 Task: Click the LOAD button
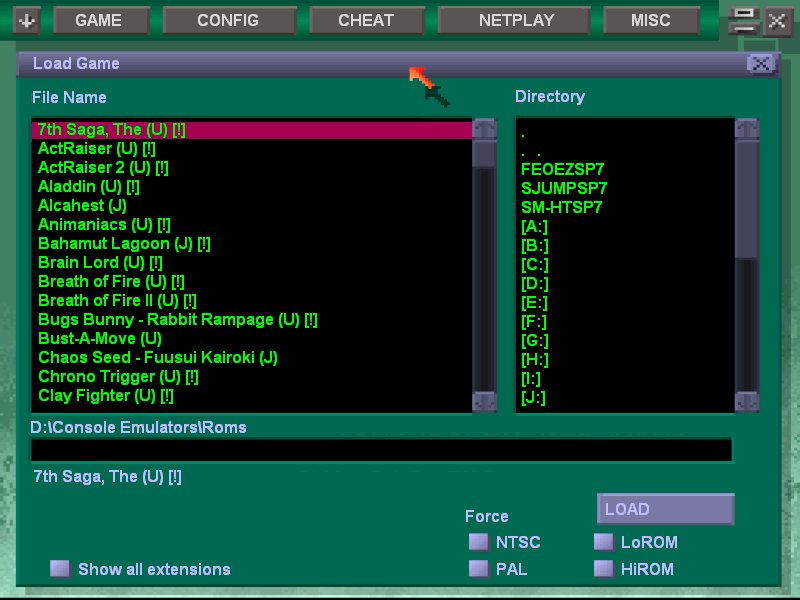665,509
